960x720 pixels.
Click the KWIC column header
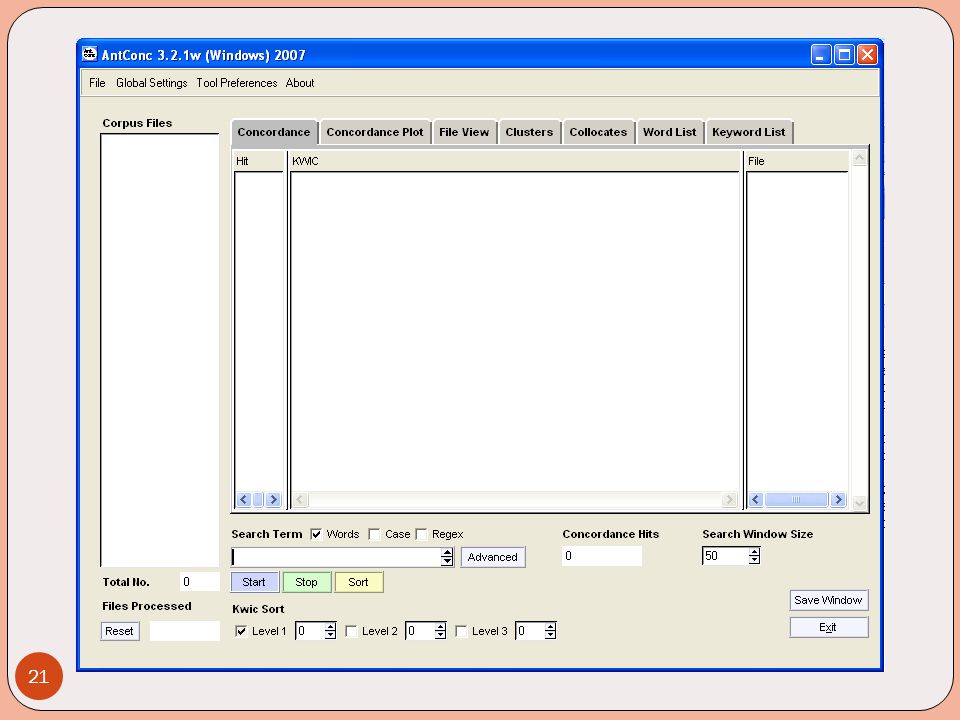pos(514,162)
